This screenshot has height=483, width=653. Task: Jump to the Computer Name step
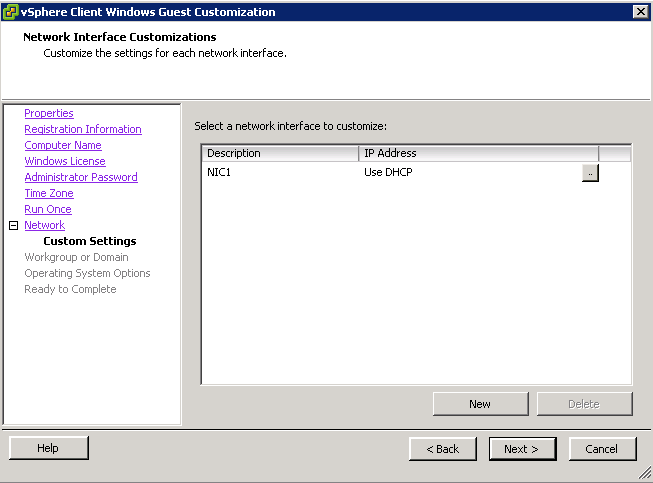(63, 145)
